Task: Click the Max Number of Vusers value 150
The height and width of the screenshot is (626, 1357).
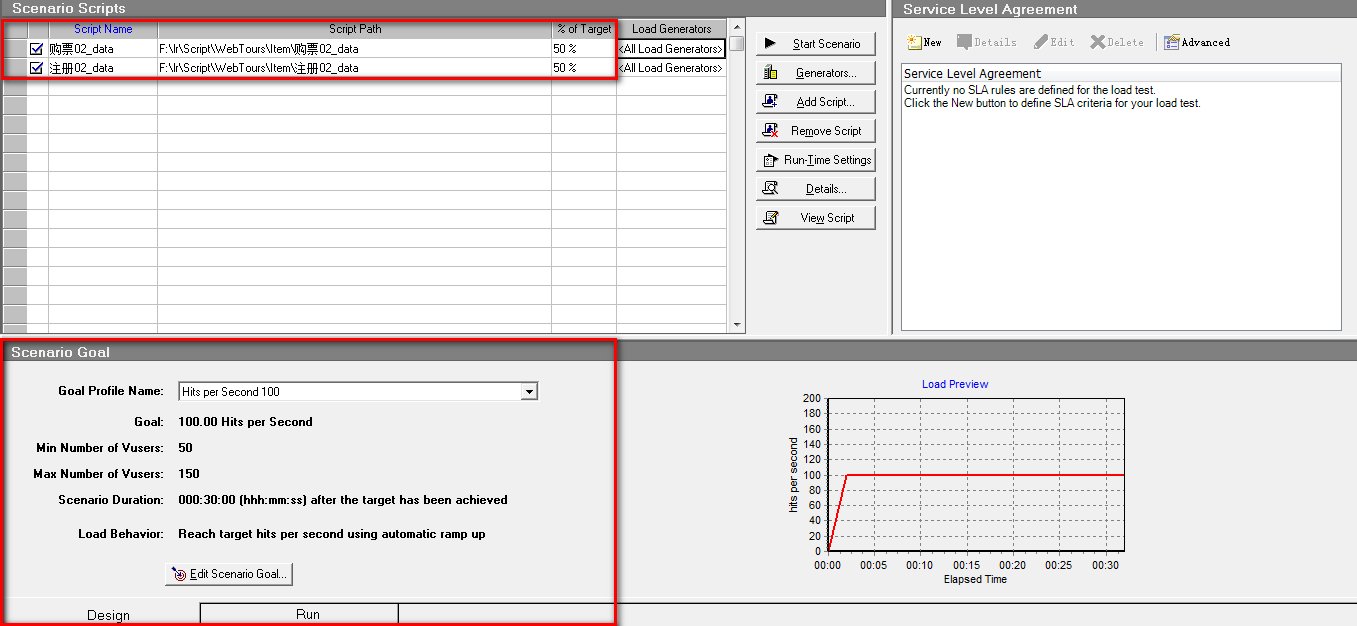Action: coord(189,474)
